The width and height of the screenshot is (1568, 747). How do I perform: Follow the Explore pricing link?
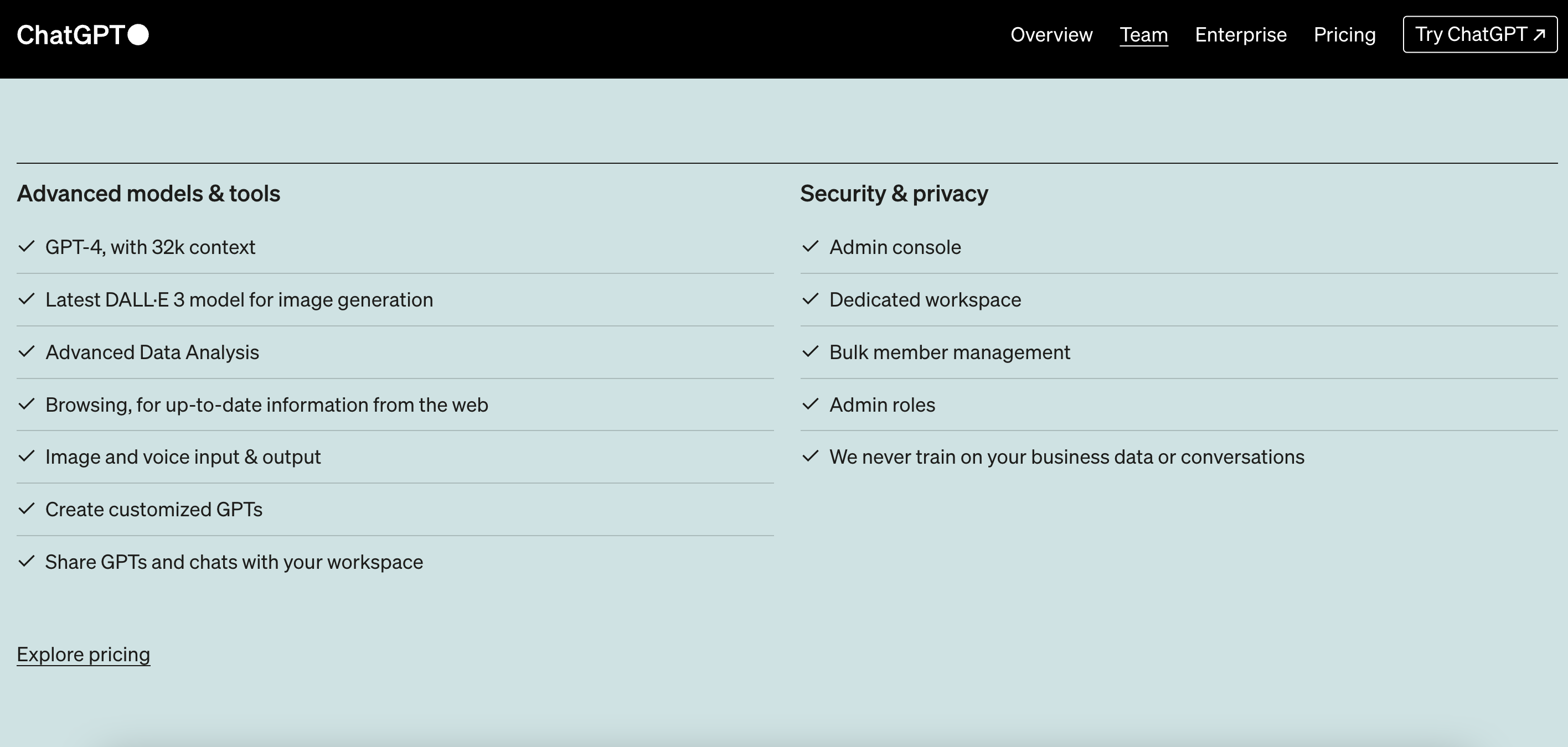point(84,654)
